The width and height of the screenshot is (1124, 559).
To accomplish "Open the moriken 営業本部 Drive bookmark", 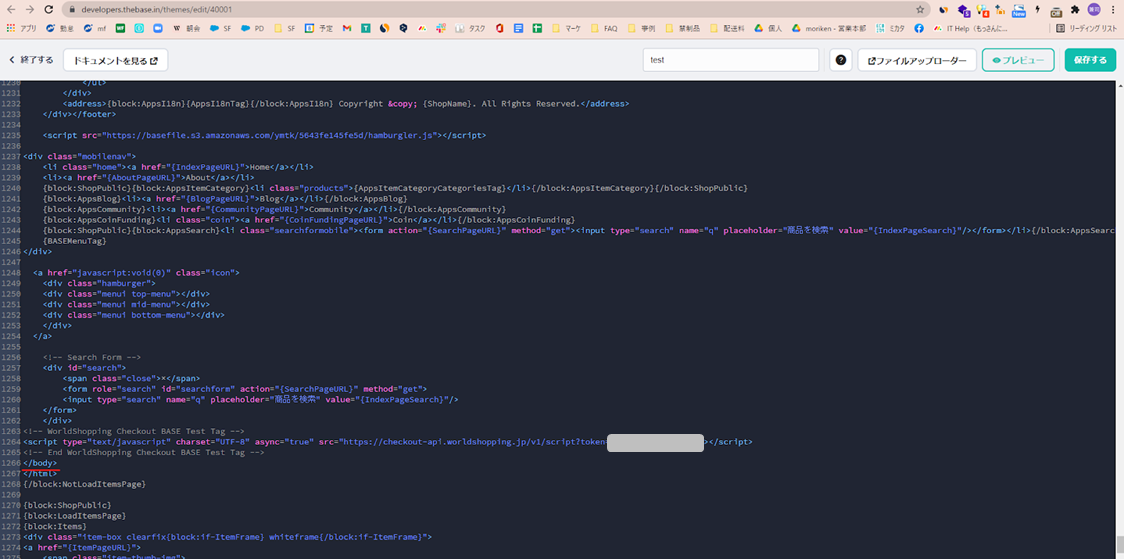I will (x=829, y=29).
